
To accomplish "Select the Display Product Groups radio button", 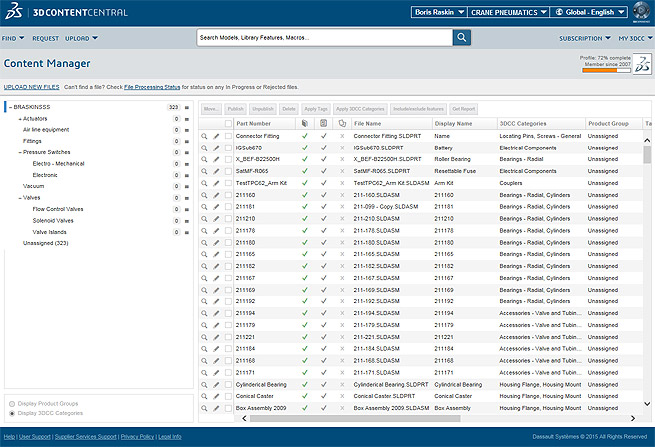I will click(12, 402).
